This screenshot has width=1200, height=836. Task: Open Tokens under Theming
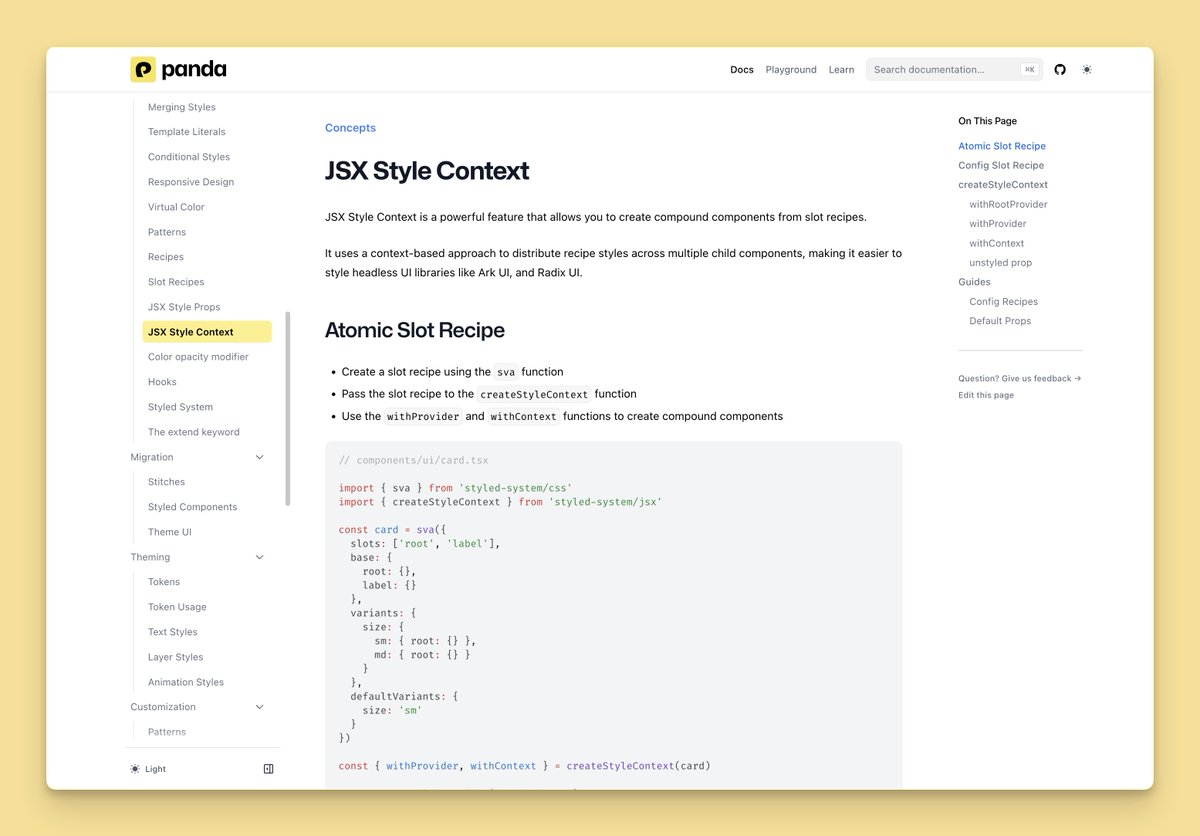(164, 582)
